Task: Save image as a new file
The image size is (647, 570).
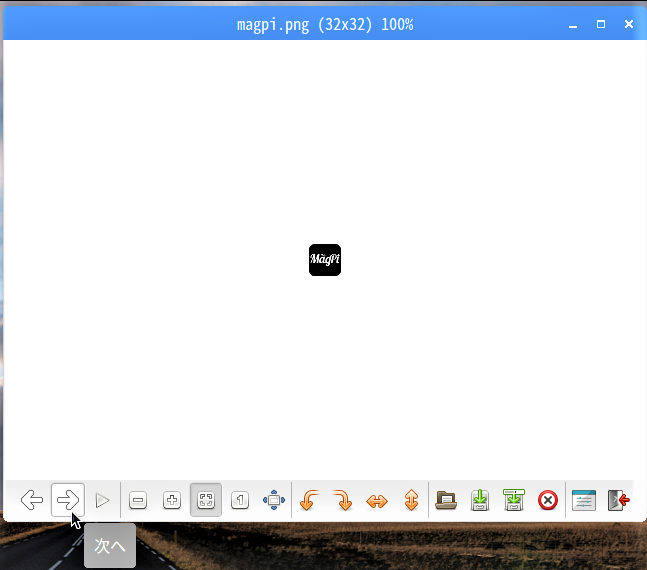Action: click(x=514, y=500)
